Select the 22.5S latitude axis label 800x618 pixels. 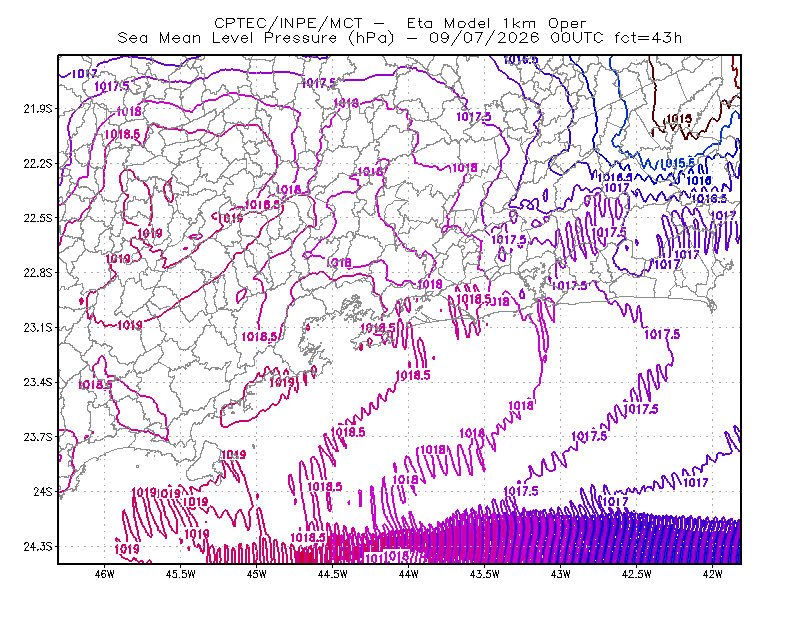pos(38,218)
